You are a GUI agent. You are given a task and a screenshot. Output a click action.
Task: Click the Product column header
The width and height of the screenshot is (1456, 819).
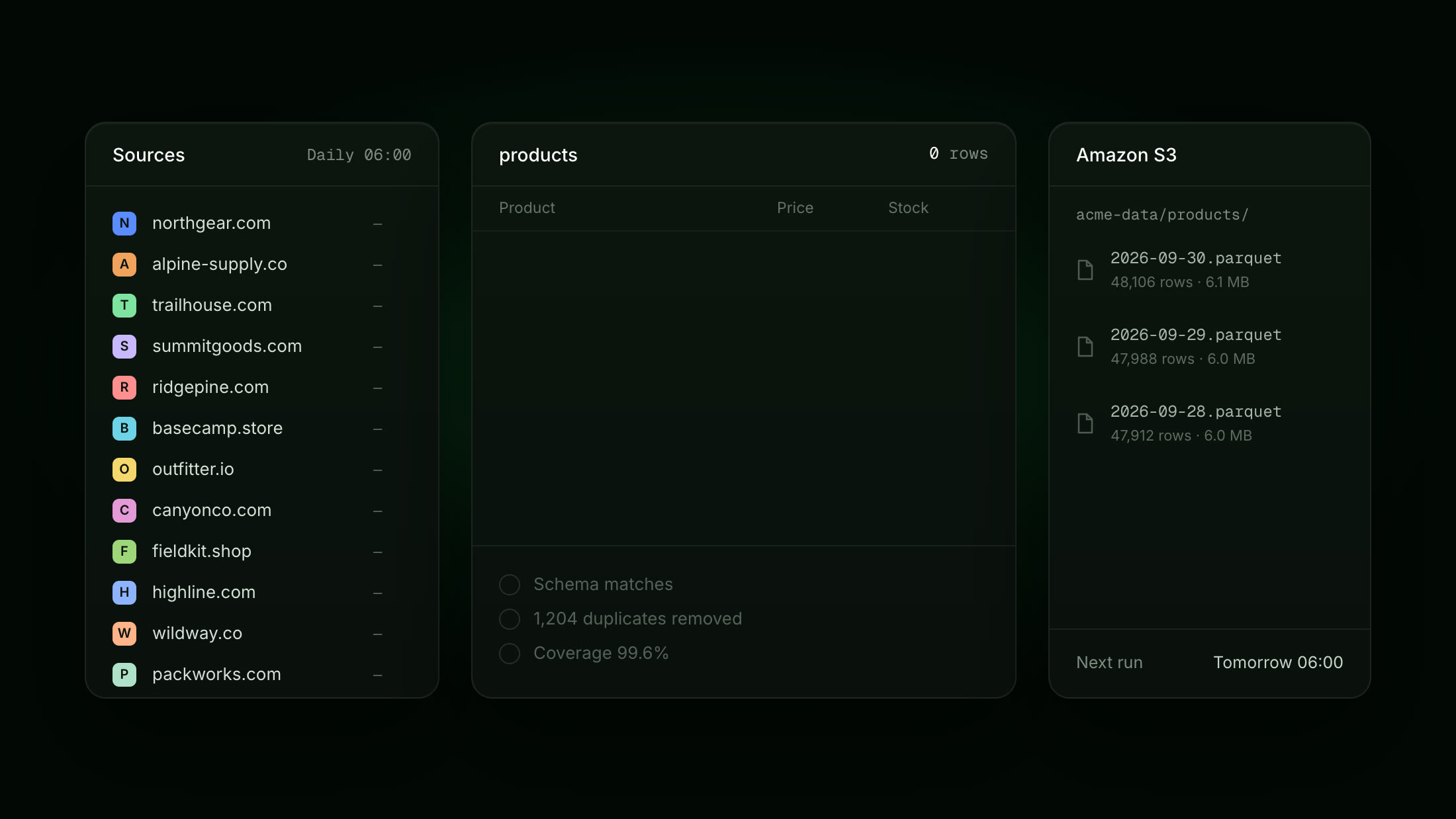coord(527,208)
